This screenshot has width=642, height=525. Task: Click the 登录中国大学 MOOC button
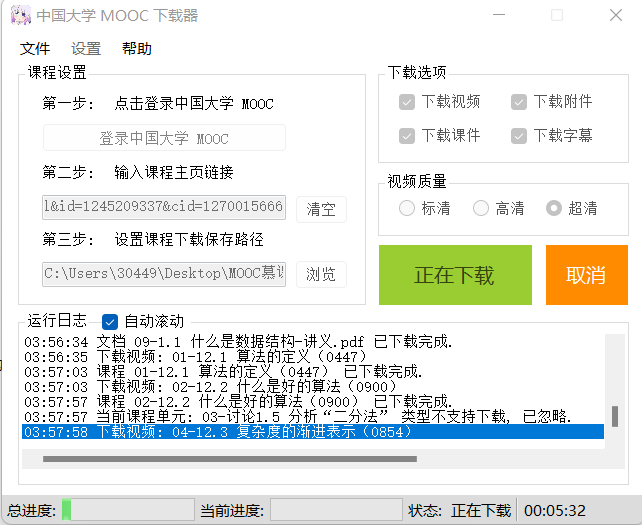pos(164,138)
